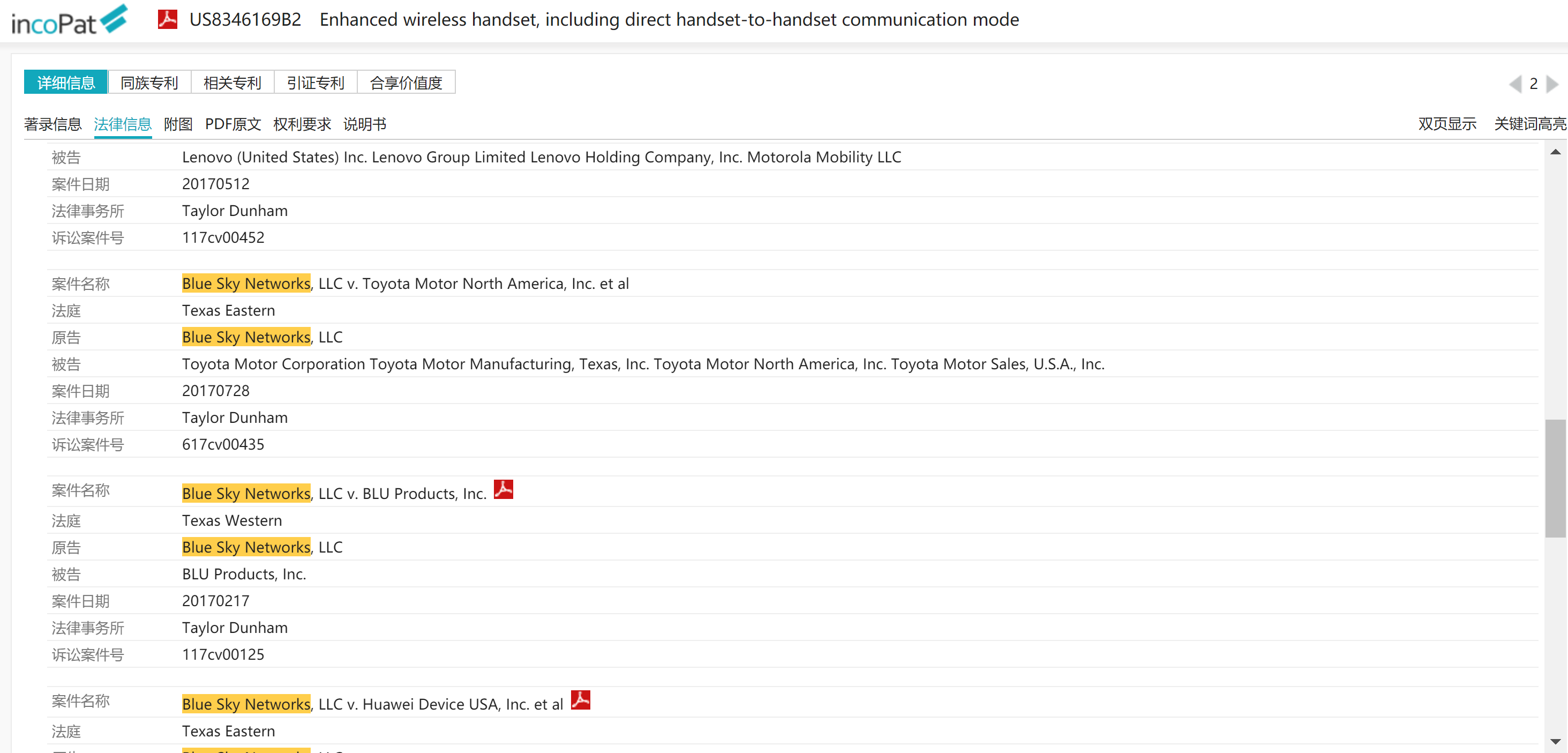
Task: Toggle 双页显示 dual-page display
Action: (1446, 124)
